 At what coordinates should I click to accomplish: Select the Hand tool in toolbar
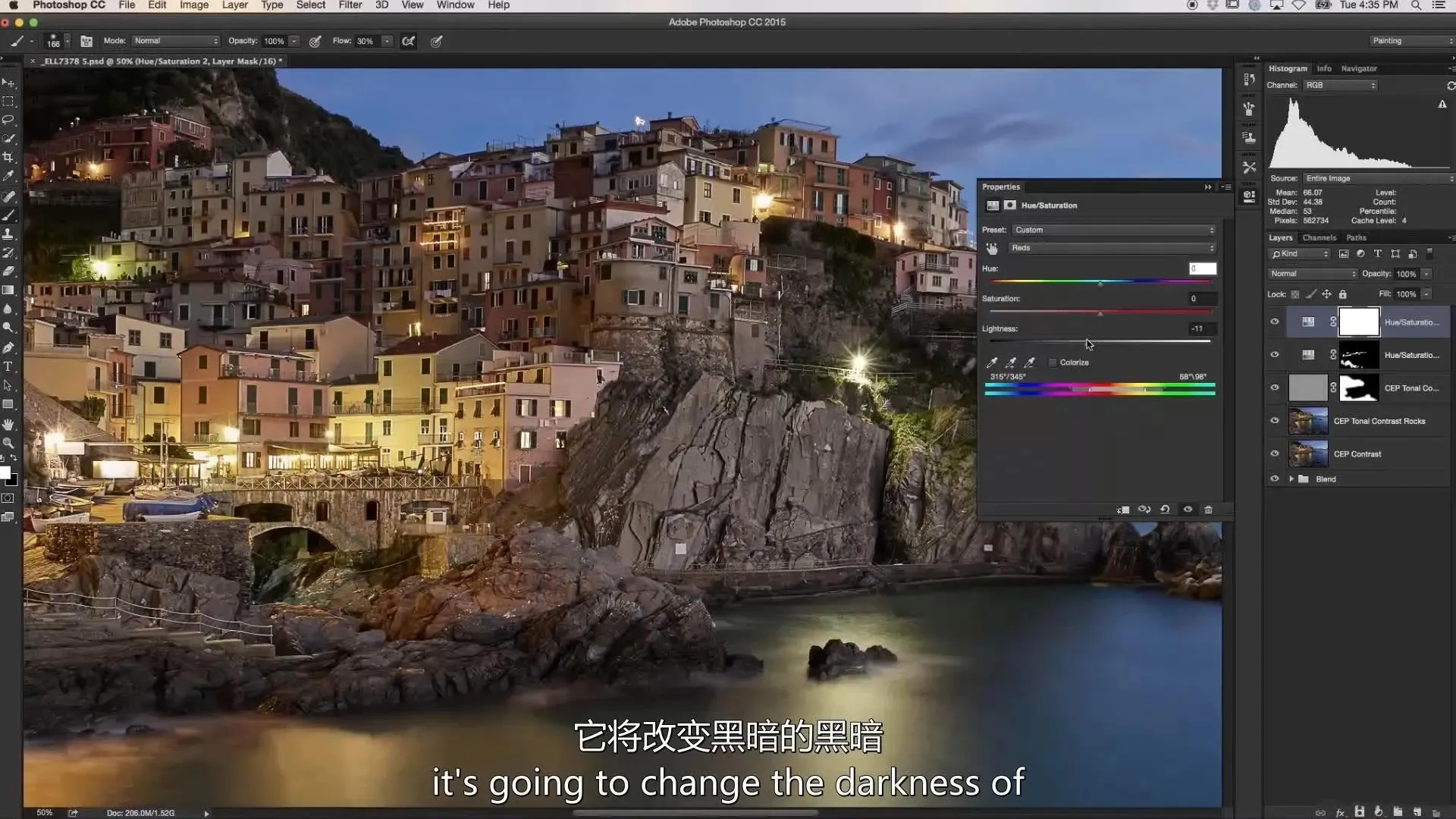click(x=8, y=424)
